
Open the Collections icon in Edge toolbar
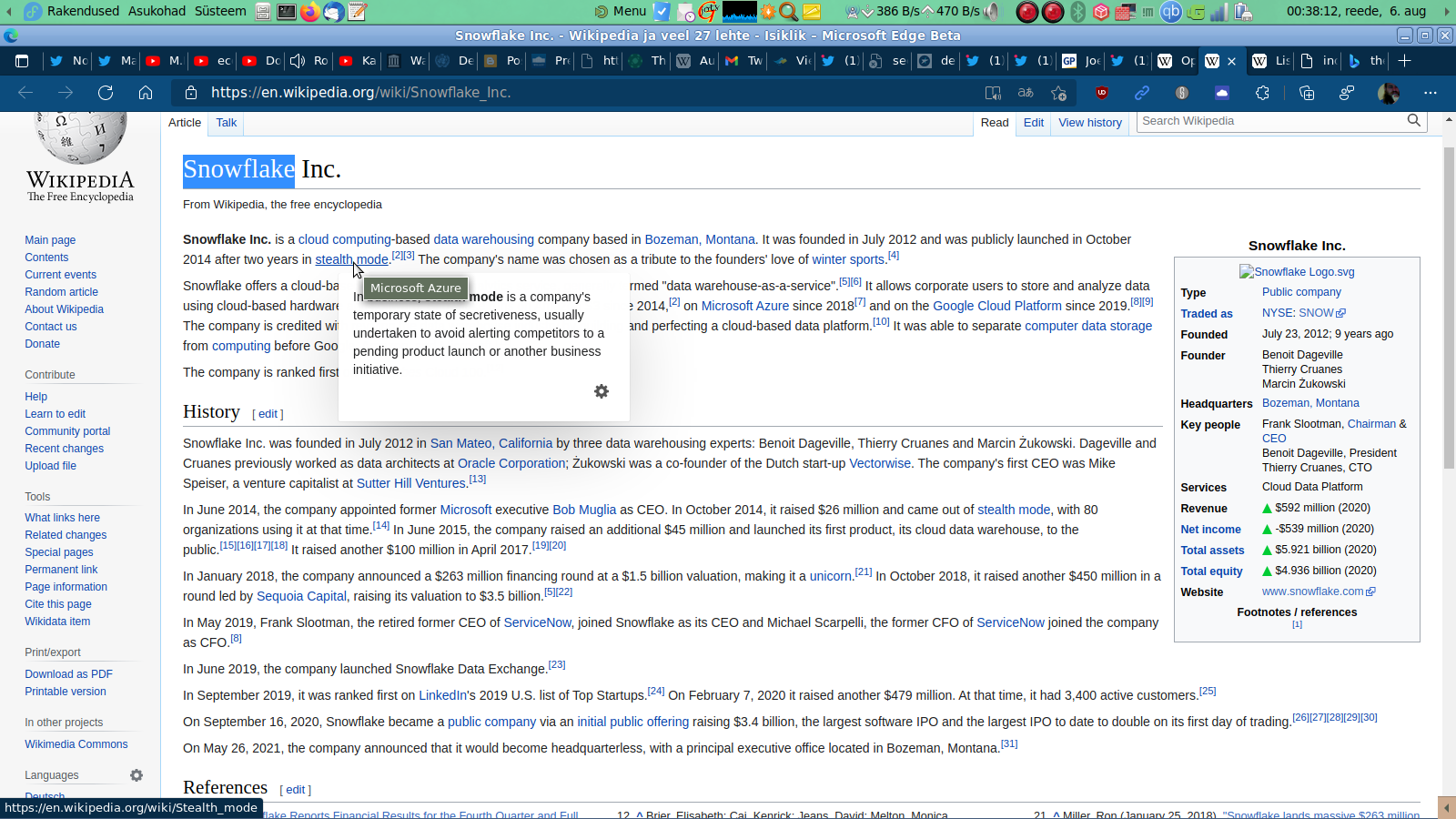click(x=1307, y=93)
